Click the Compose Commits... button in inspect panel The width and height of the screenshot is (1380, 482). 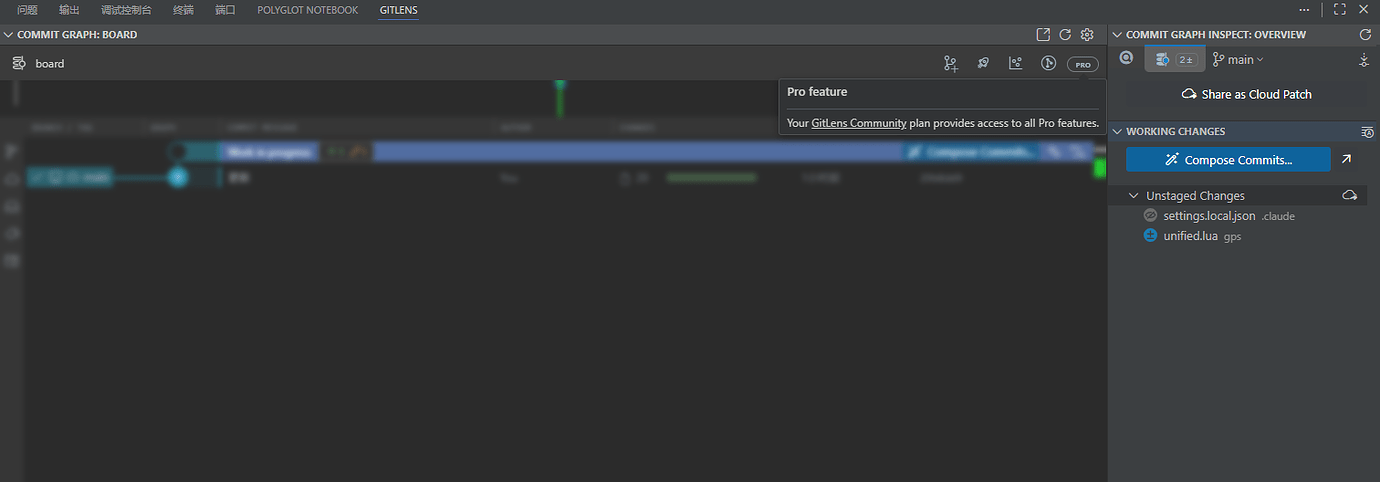[x=1228, y=160]
